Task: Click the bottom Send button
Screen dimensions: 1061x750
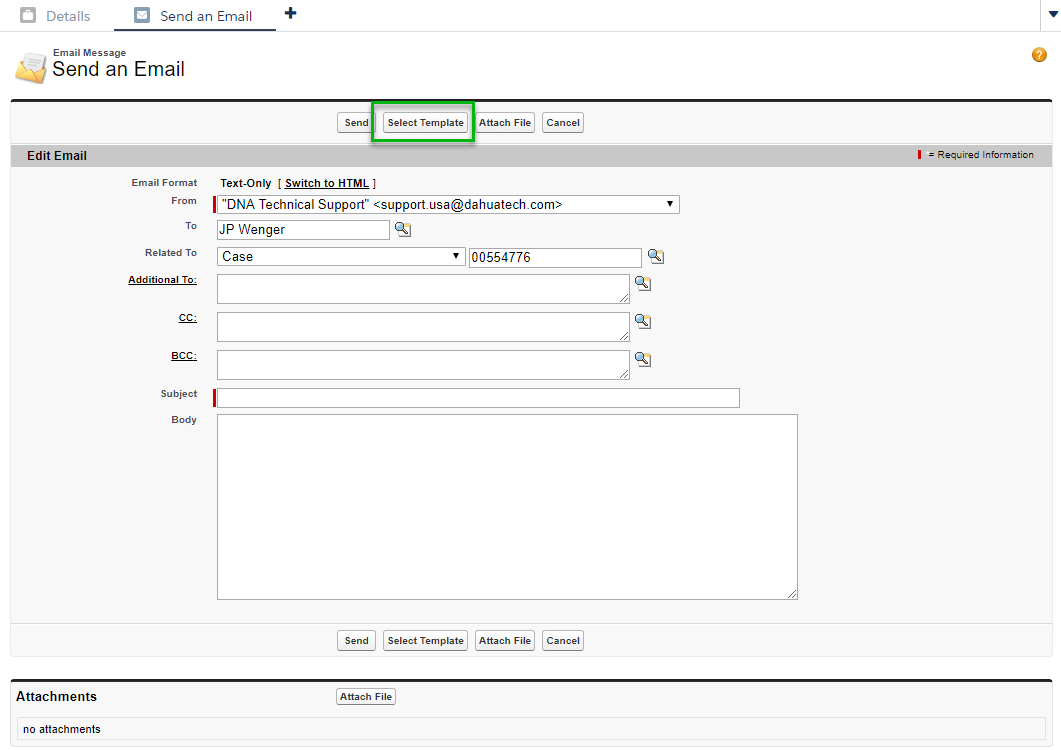Action: point(356,640)
